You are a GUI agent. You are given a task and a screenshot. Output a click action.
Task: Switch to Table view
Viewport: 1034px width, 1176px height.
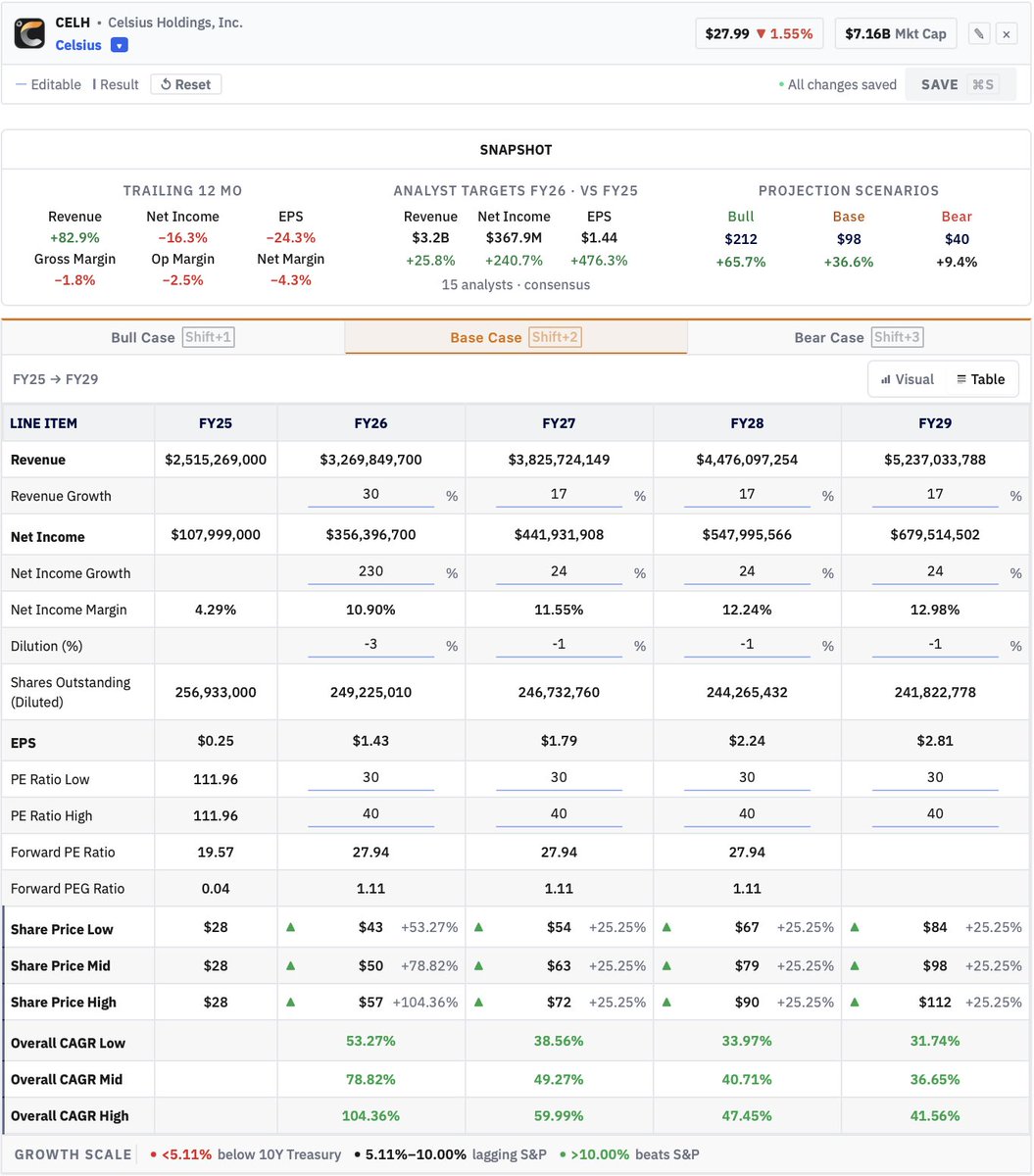(x=981, y=379)
